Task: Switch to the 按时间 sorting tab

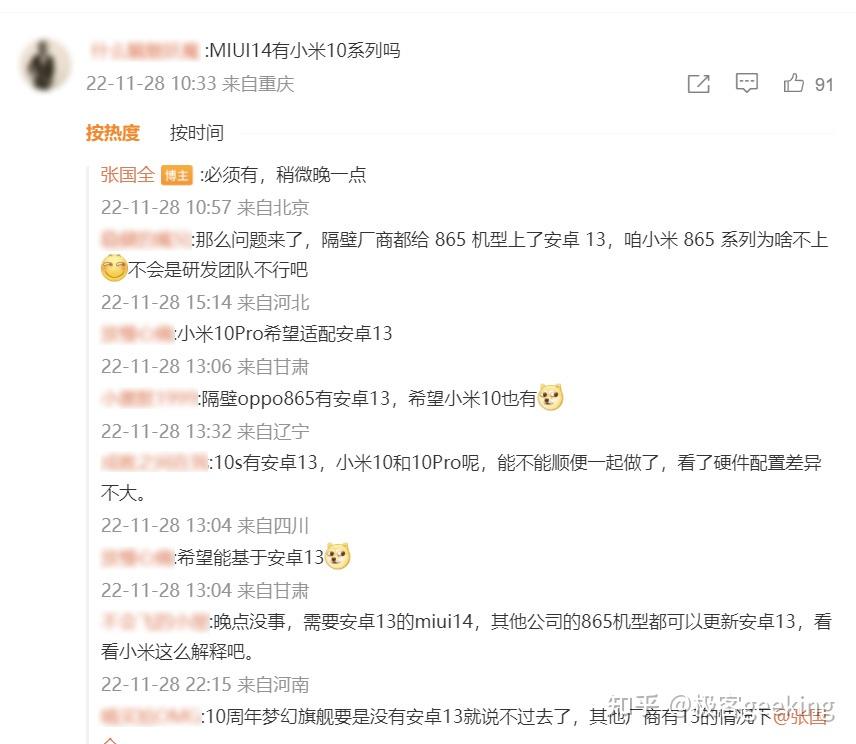Action: click(197, 133)
